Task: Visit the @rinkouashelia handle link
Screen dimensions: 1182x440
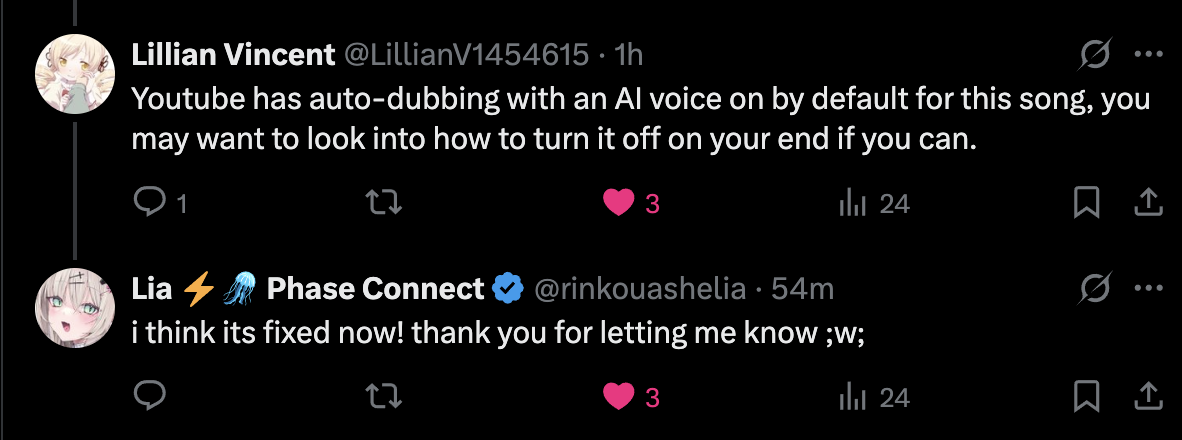Action: pyautogui.click(x=640, y=289)
